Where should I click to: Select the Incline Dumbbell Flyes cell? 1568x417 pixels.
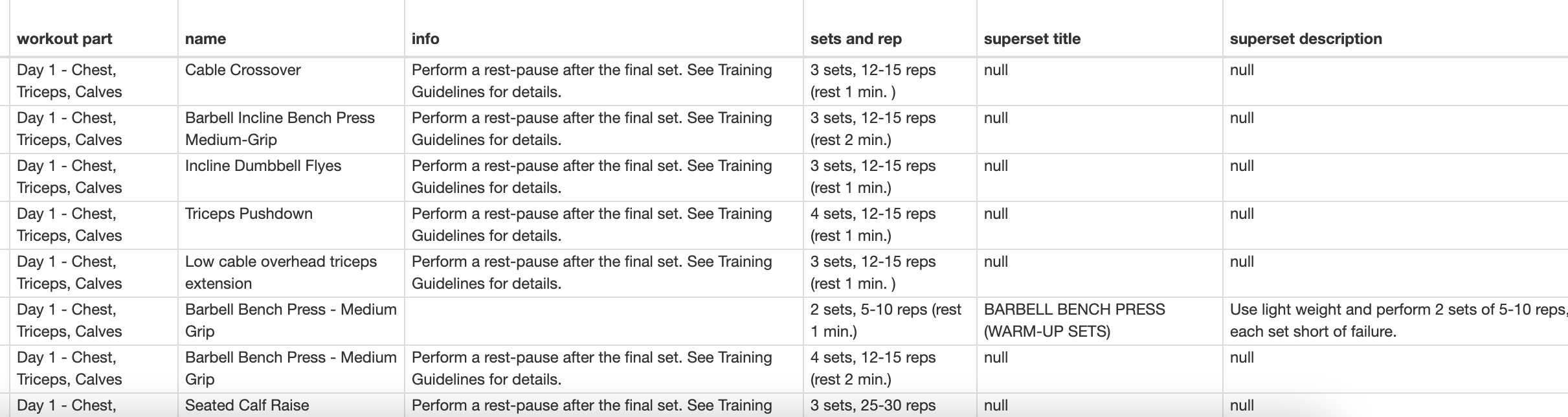pos(263,166)
